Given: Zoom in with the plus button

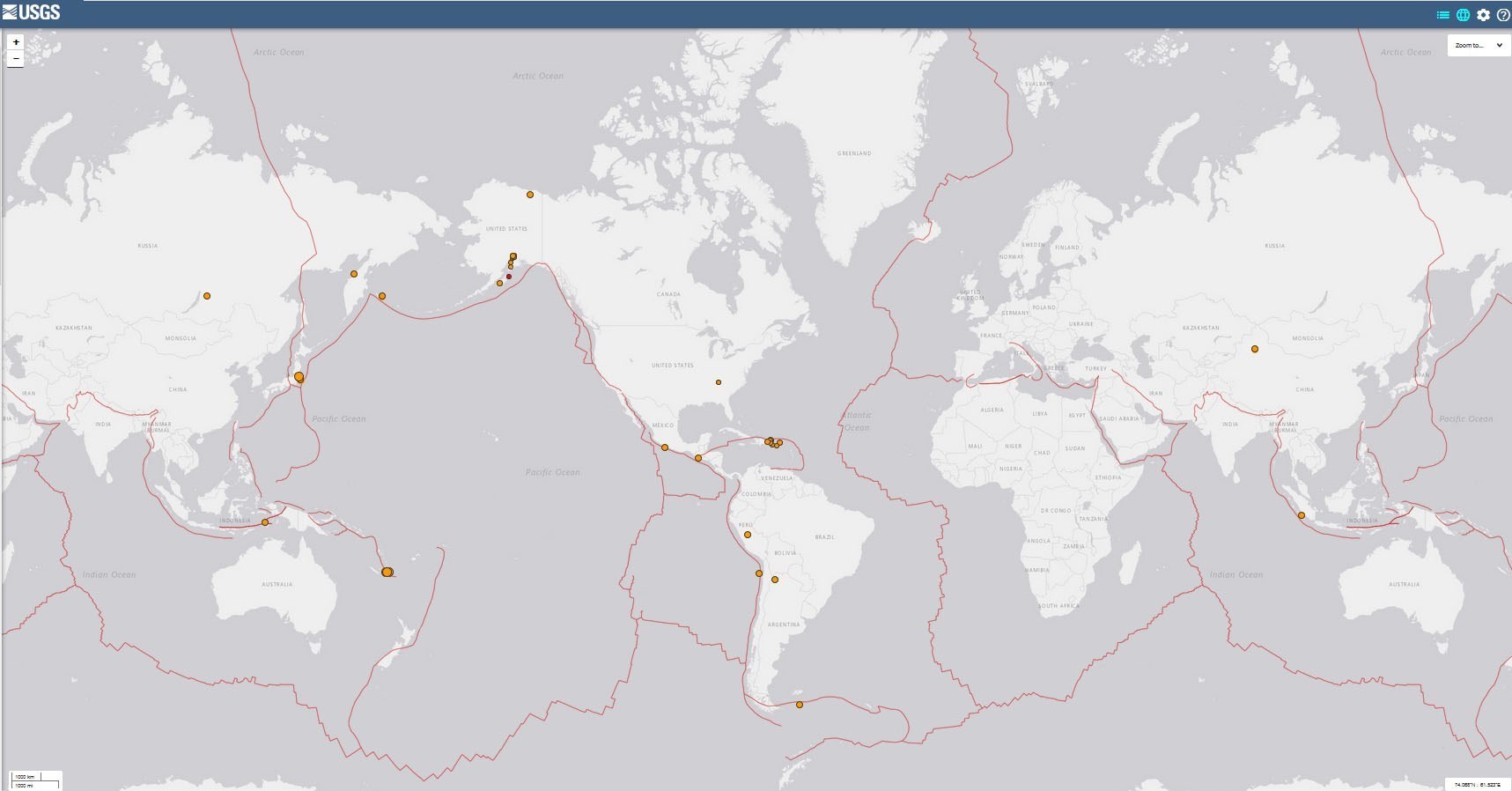Looking at the screenshot, I should point(16,42).
